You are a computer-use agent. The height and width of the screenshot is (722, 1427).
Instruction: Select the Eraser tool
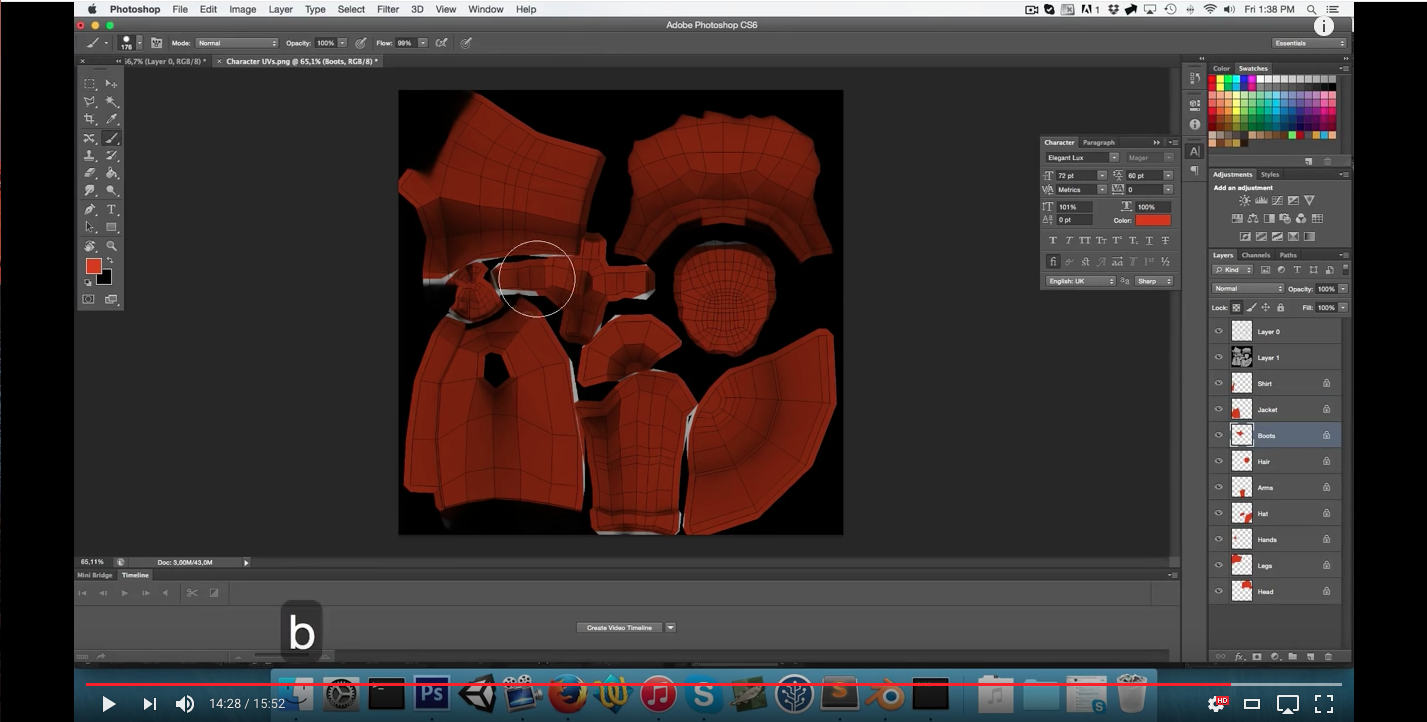click(90, 173)
